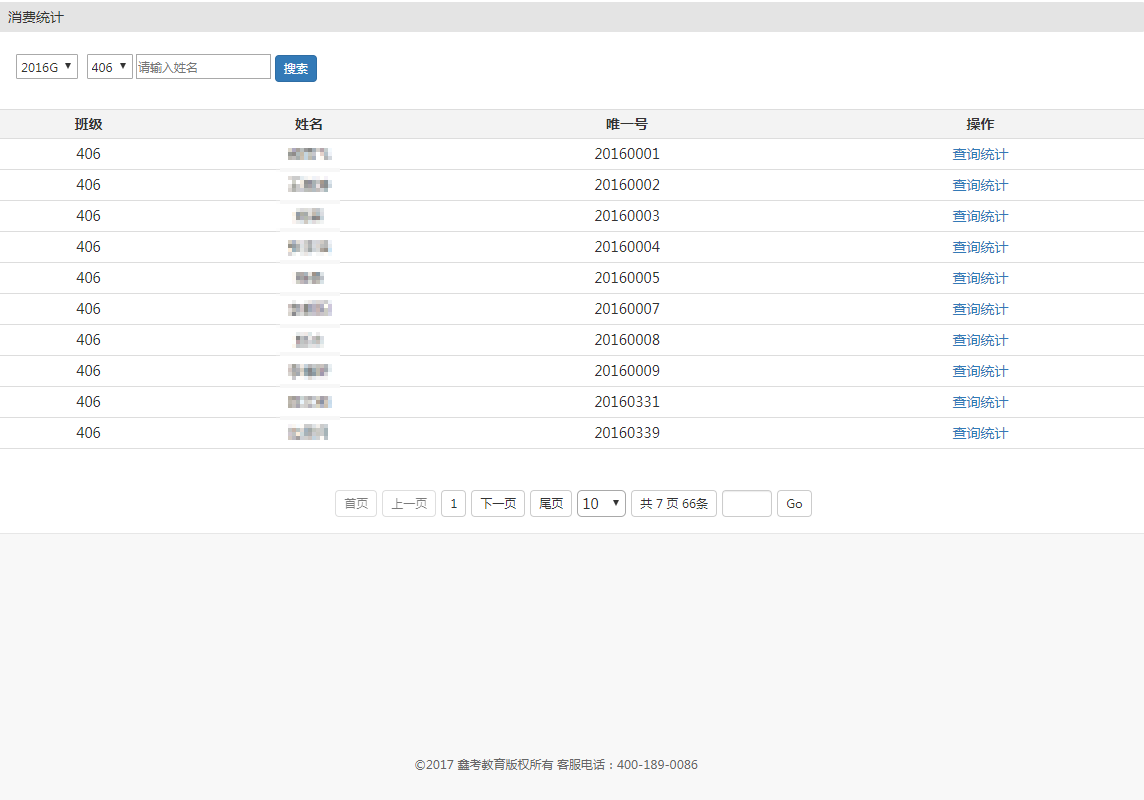Click the name search input field
Screen dimensions: 1144x800
(x=203, y=67)
